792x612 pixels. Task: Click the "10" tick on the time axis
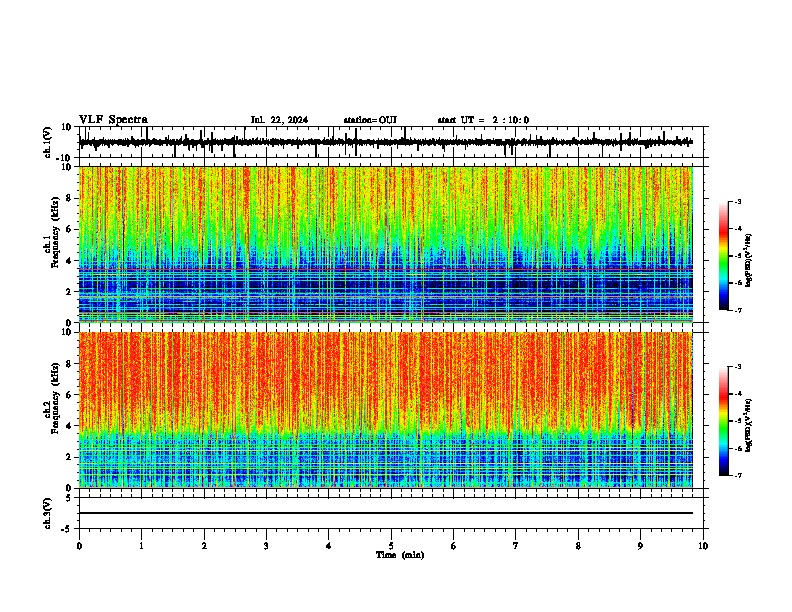[703, 546]
